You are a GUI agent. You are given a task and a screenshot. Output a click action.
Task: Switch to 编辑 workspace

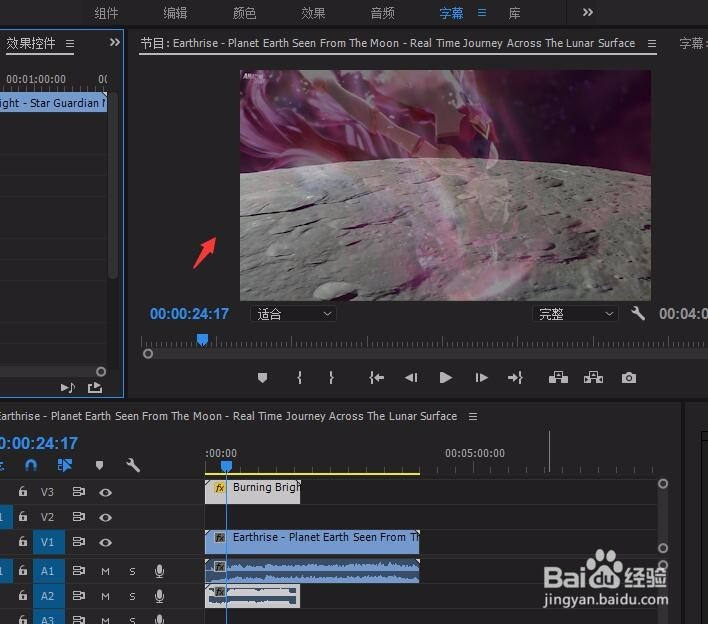click(x=175, y=13)
